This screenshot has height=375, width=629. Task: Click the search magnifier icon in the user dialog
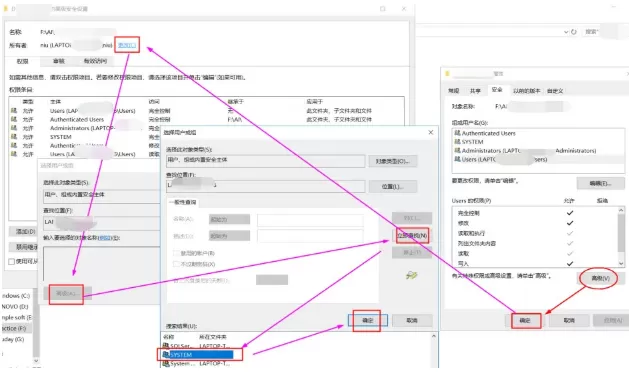(412, 275)
